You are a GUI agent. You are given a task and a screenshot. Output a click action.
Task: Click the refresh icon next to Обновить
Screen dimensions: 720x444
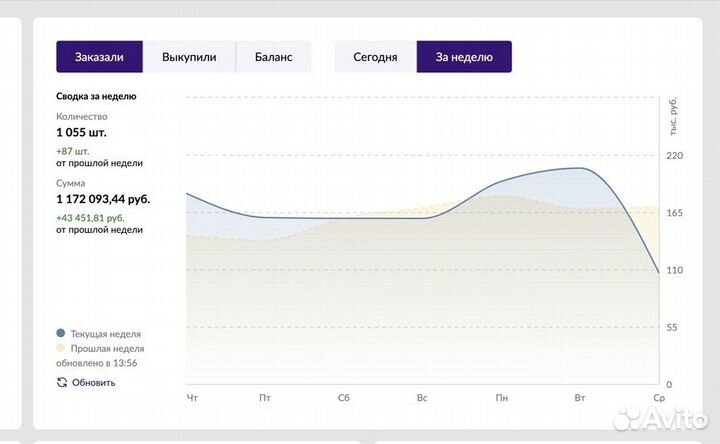pos(62,382)
